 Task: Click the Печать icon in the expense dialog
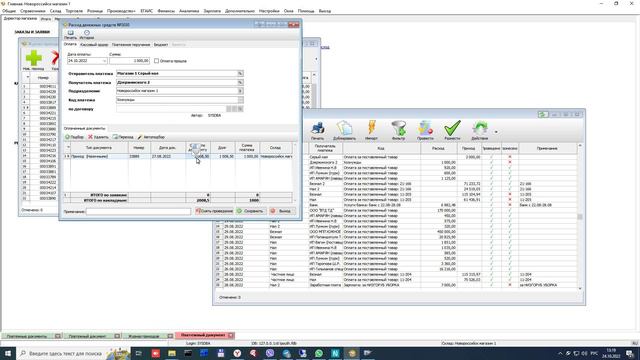tap(71, 33)
